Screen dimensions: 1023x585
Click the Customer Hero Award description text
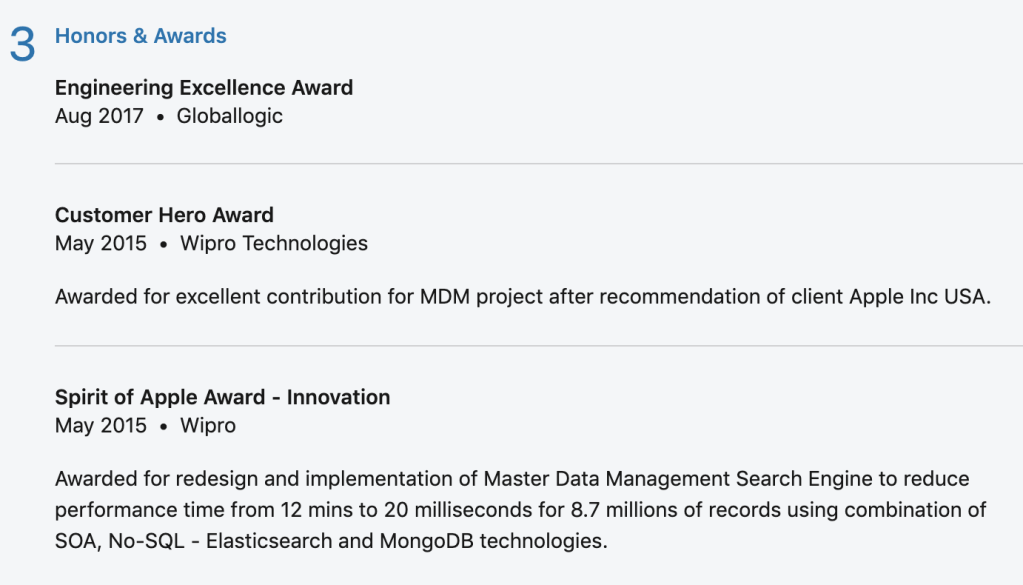click(522, 297)
